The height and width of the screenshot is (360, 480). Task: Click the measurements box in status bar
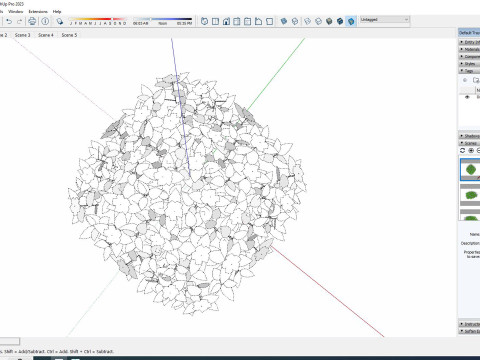pyautogui.click(x=10, y=341)
